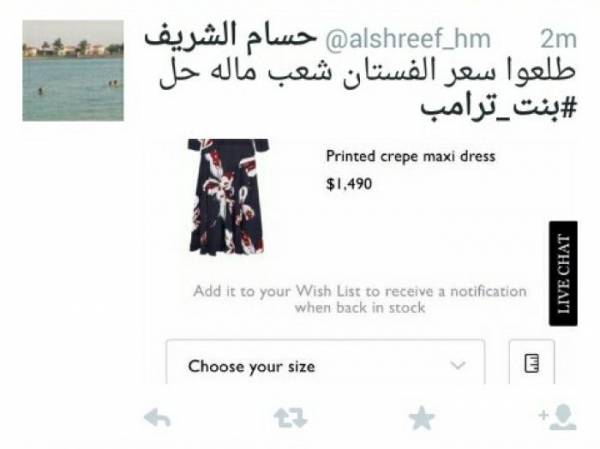Viewport: 600px width, 449px height.
Task: Click the when back in stock notice
Action: coord(360,308)
